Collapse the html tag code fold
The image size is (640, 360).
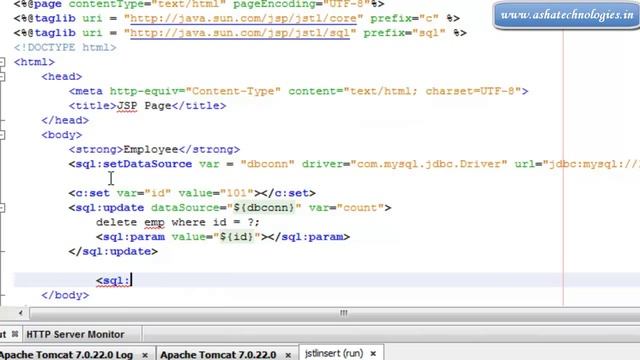pos(2,62)
